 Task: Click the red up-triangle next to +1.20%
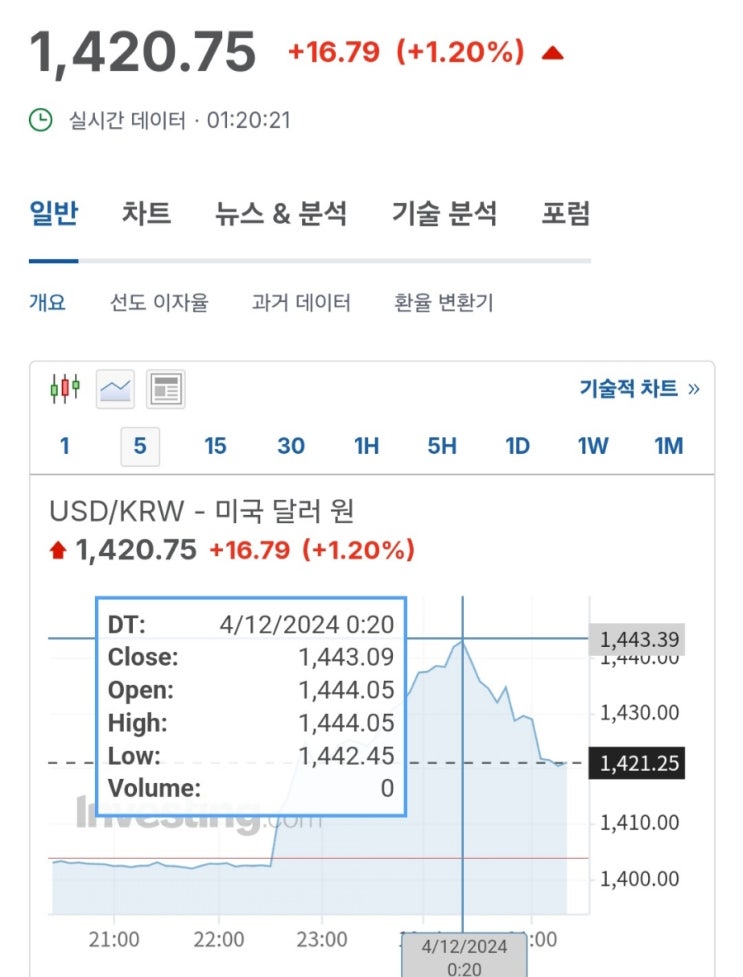click(552, 53)
